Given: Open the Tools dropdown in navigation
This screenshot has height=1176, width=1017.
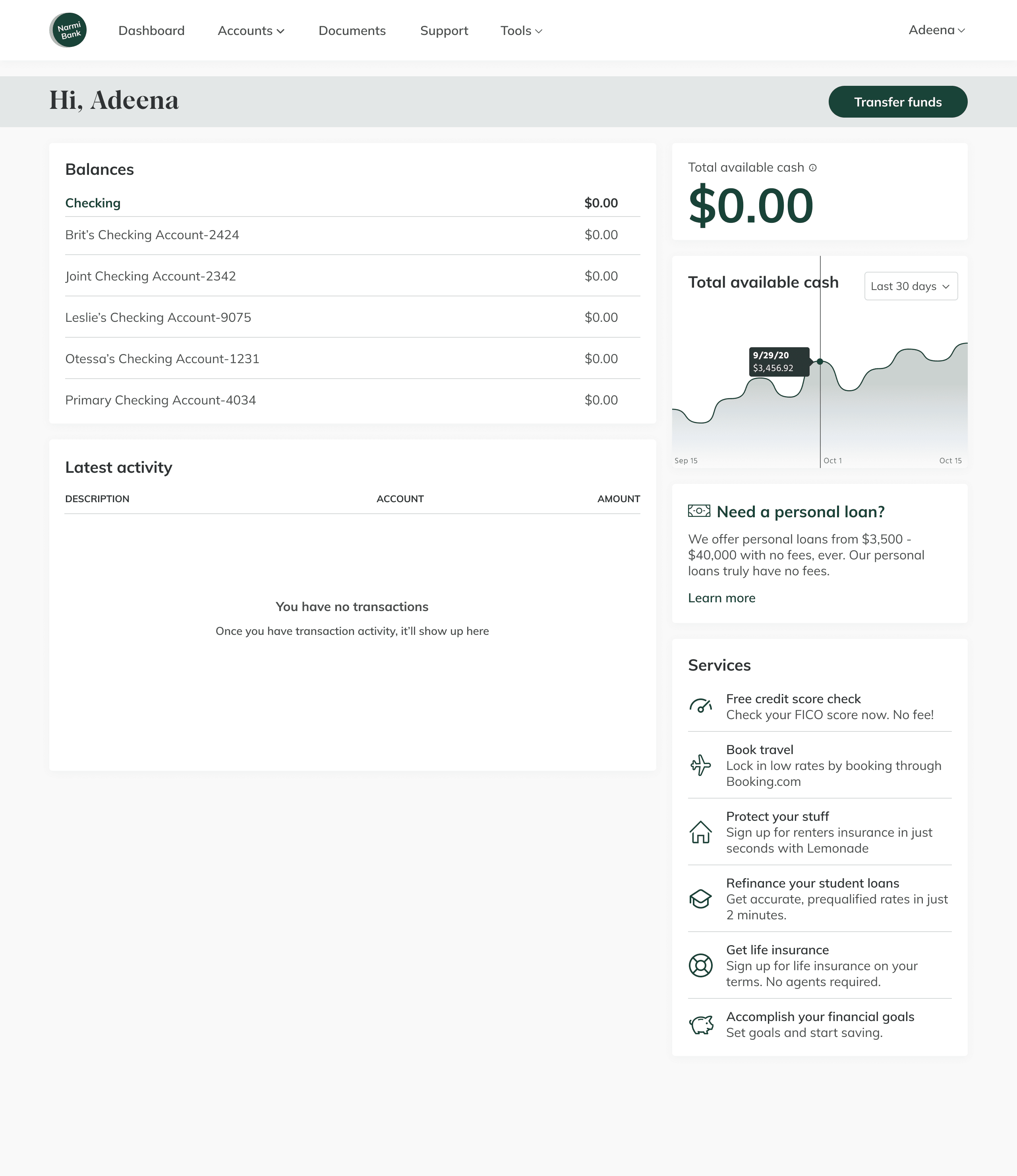Looking at the screenshot, I should tap(521, 31).
